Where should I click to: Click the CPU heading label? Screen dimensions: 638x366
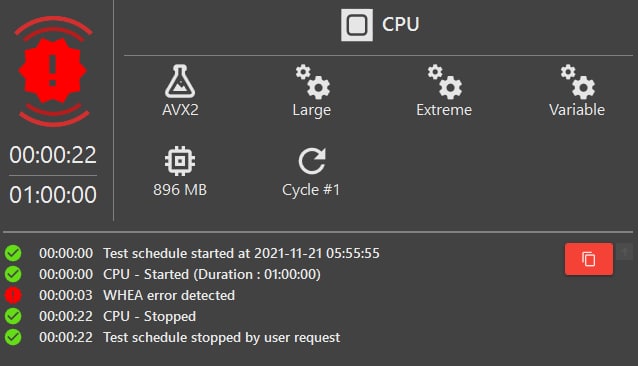click(400, 25)
